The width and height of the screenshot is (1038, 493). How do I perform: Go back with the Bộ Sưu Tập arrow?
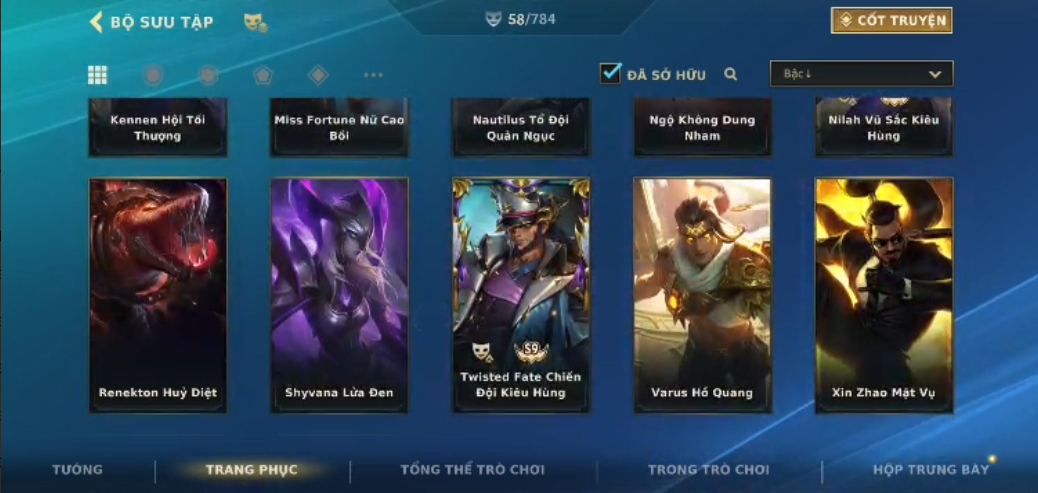96,22
